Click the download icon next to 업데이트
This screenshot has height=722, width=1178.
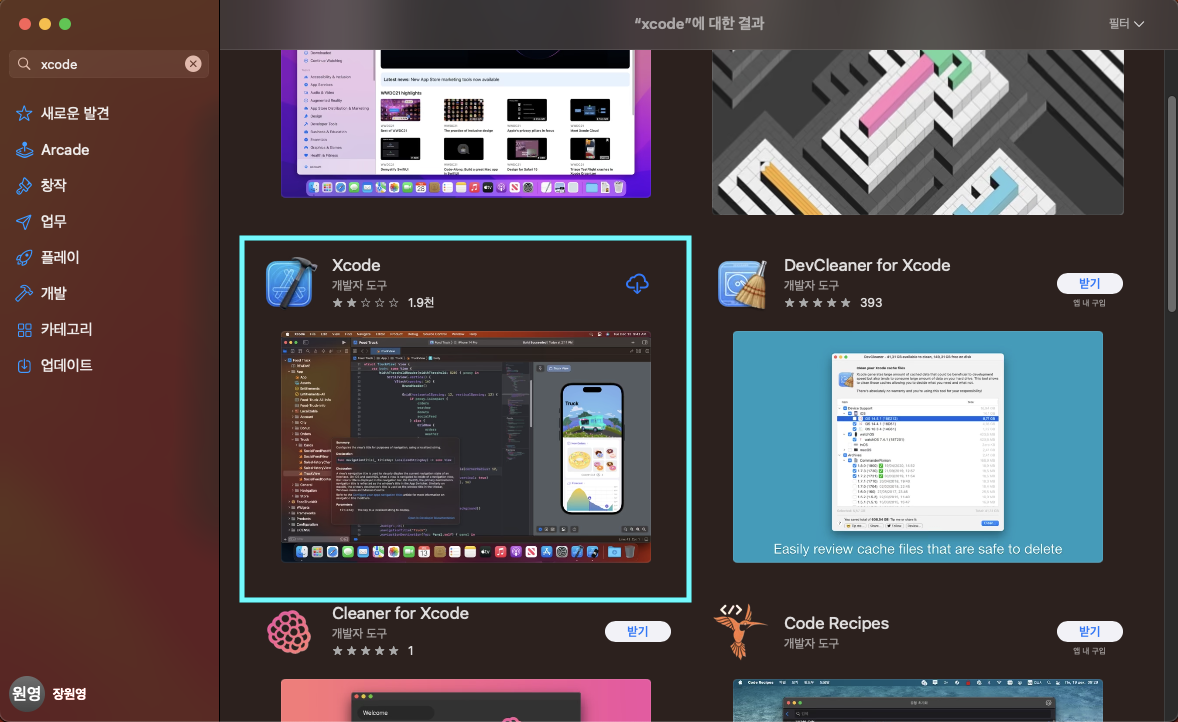tap(24, 366)
